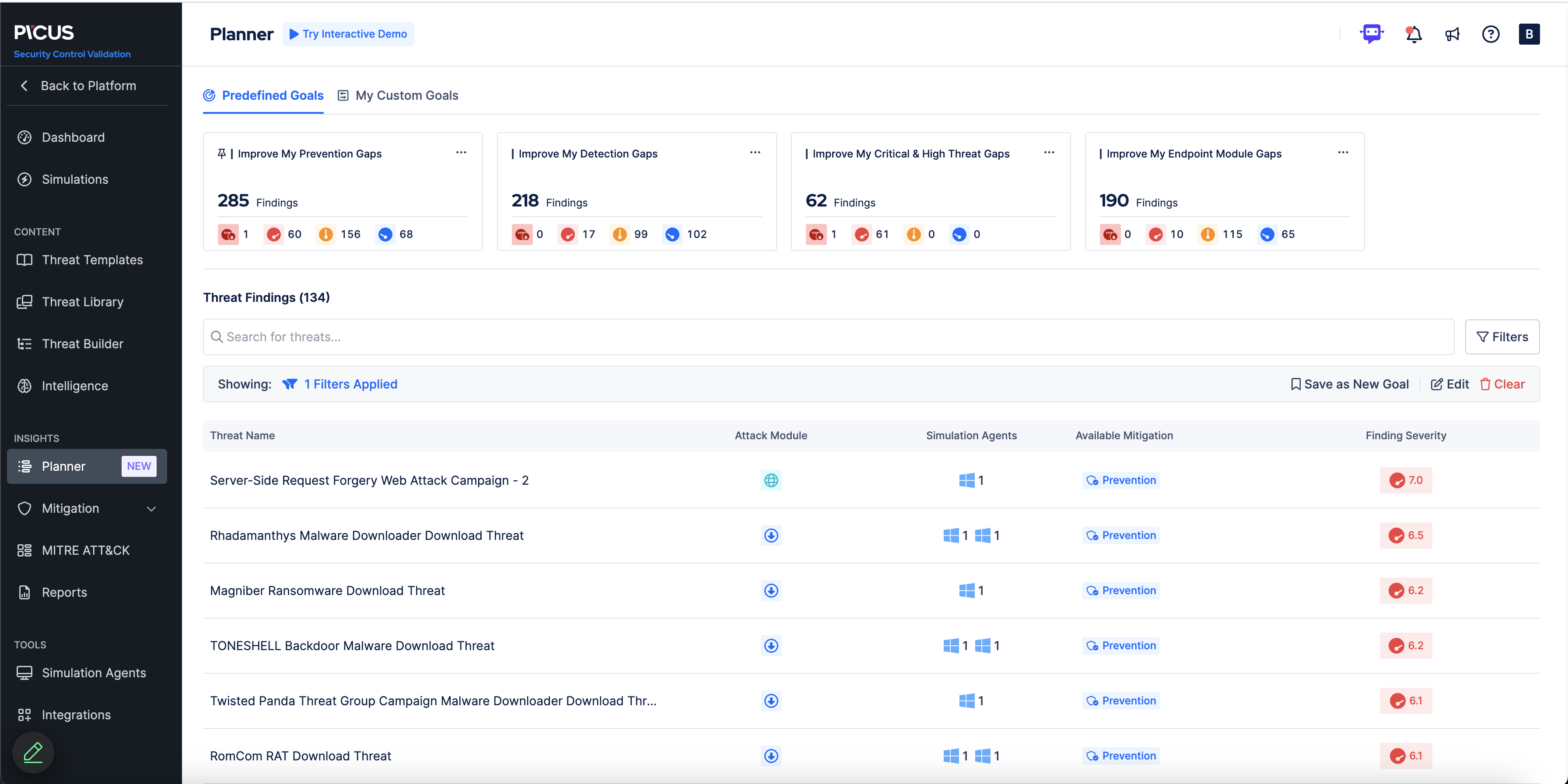1568x784 pixels.
Task: Open options menu on Detection Gaps card
Action: click(x=755, y=152)
